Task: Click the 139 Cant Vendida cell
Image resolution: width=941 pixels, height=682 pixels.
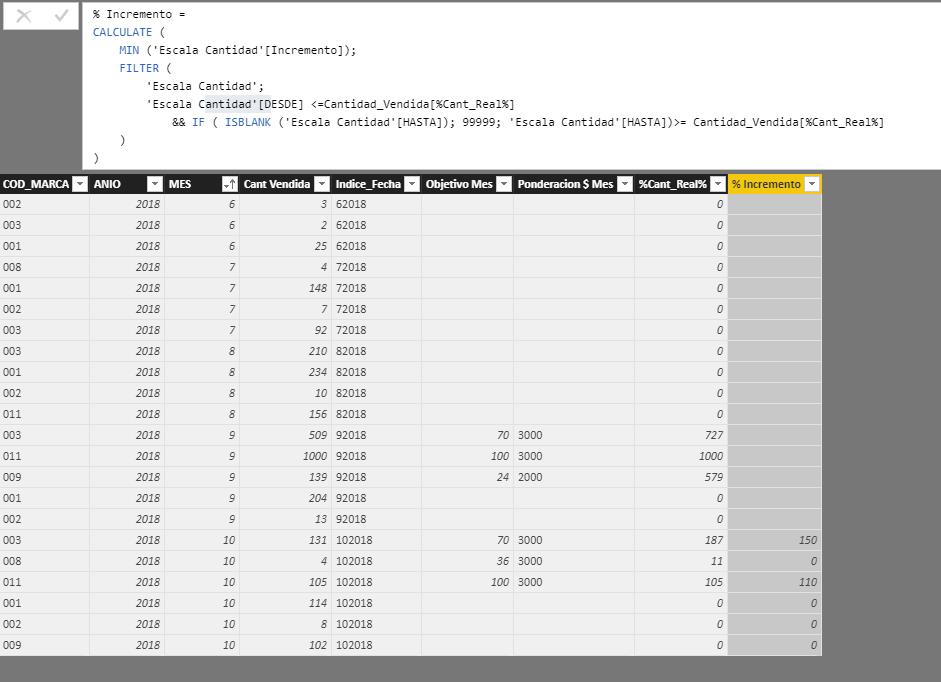Action: coord(285,477)
